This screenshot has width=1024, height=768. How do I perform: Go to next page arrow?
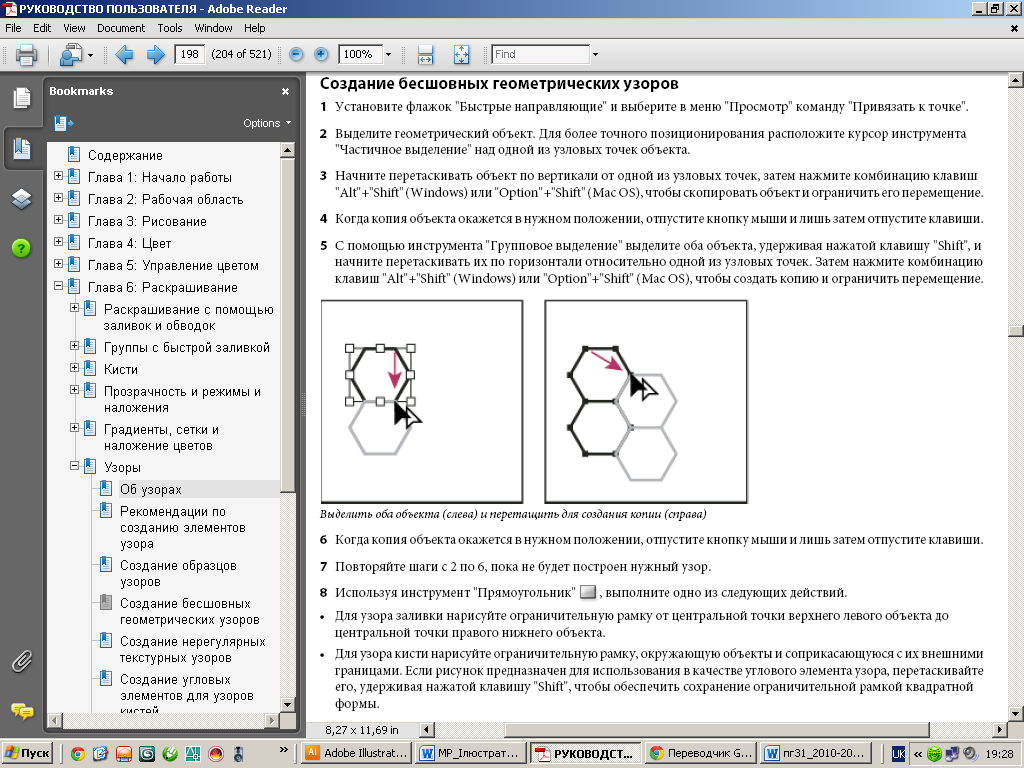155,54
